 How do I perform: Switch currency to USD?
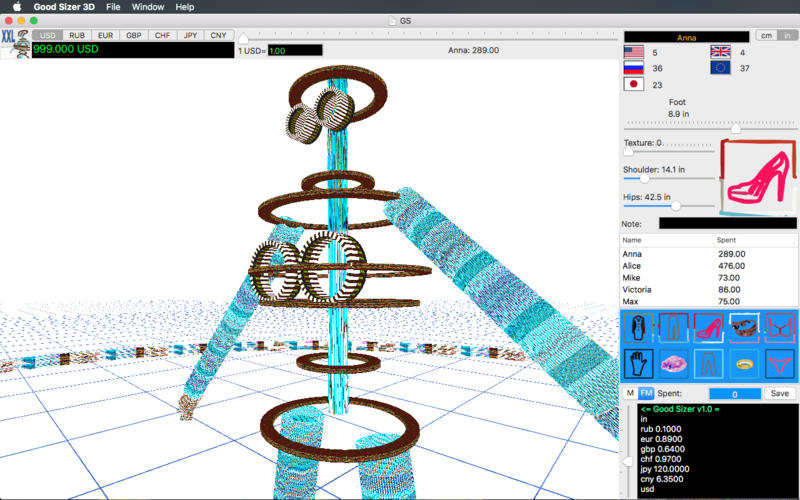[x=47, y=35]
